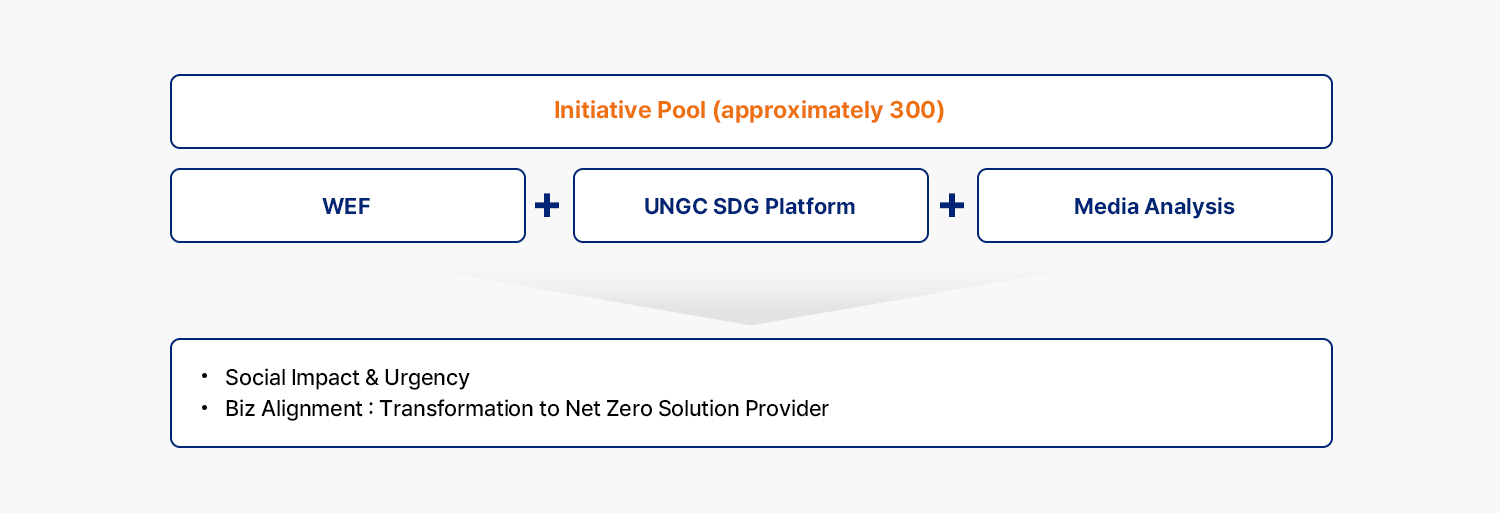
Task: Click the plus sign after WEF
Action: click(547, 205)
